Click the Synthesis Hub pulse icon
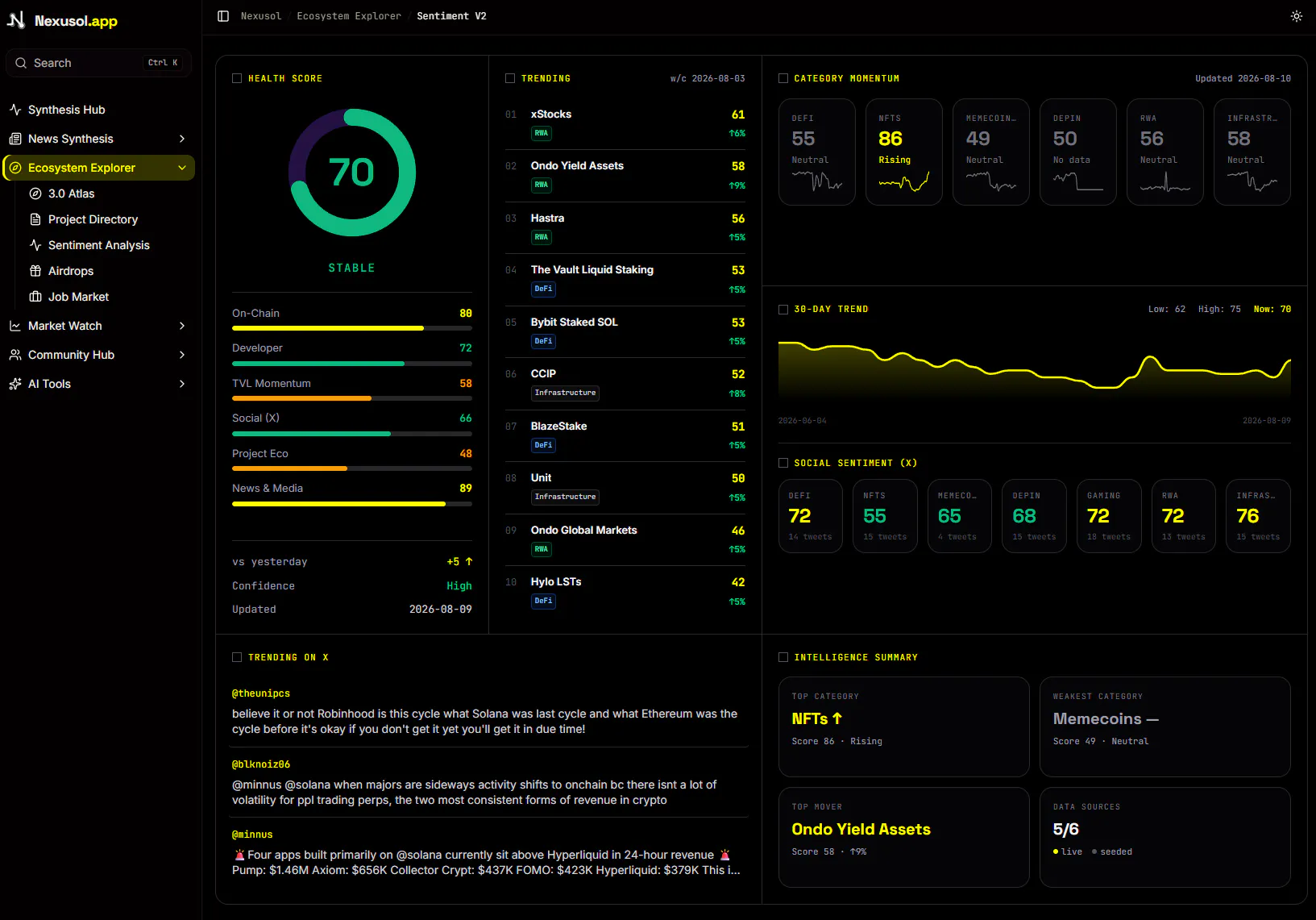 [x=15, y=110]
